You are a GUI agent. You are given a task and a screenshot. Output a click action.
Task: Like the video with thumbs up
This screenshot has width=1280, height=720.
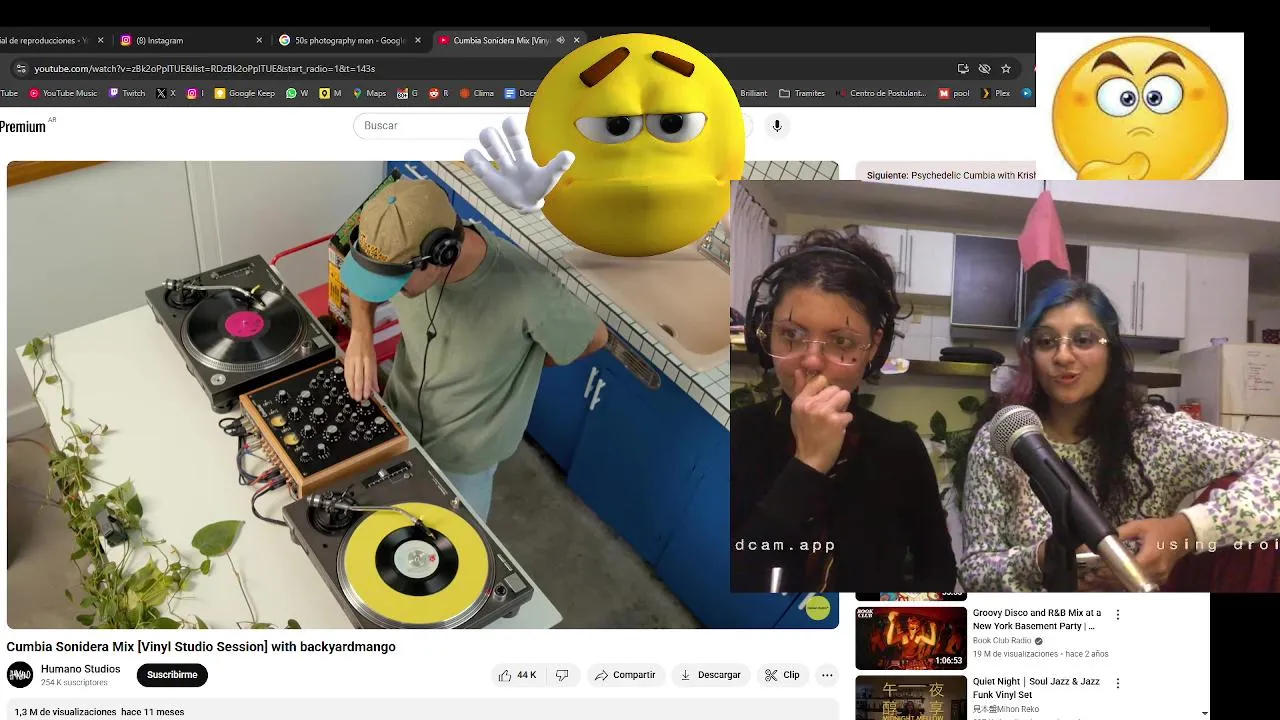pyautogui.click(x=518, y=675)
